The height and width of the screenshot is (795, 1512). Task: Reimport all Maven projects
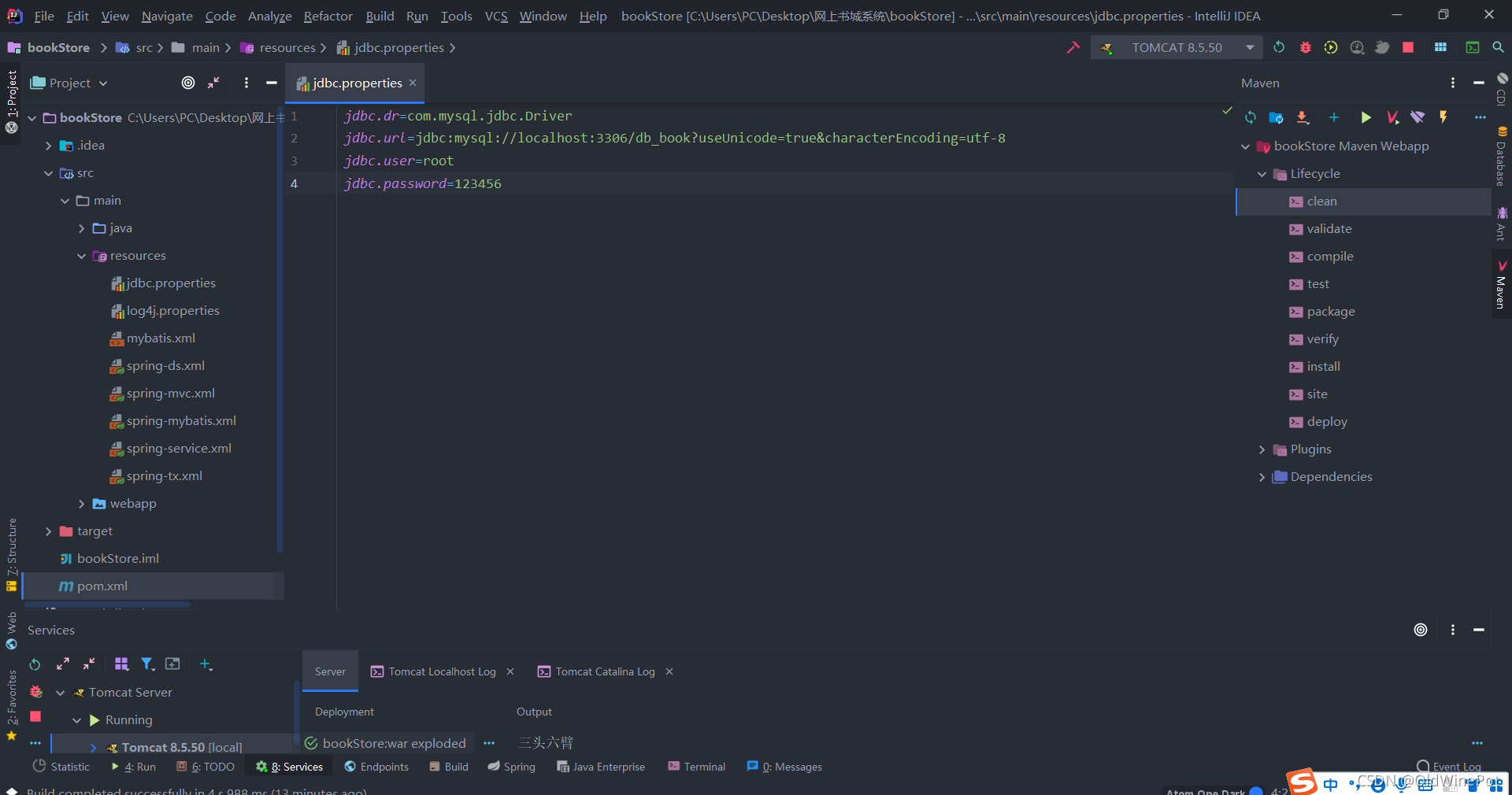click(1251, 117)
